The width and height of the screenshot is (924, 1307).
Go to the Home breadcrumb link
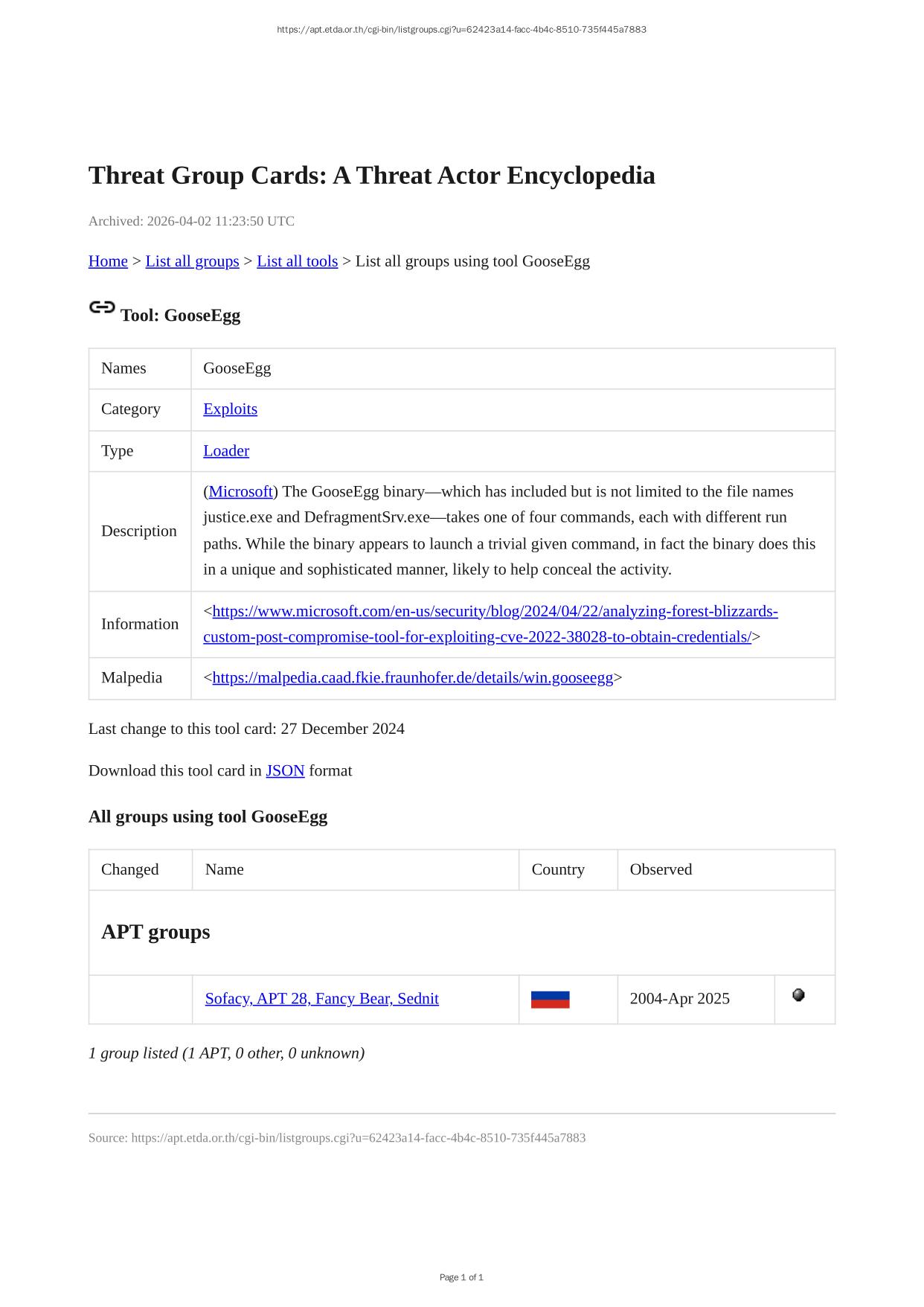pos(108,261)
